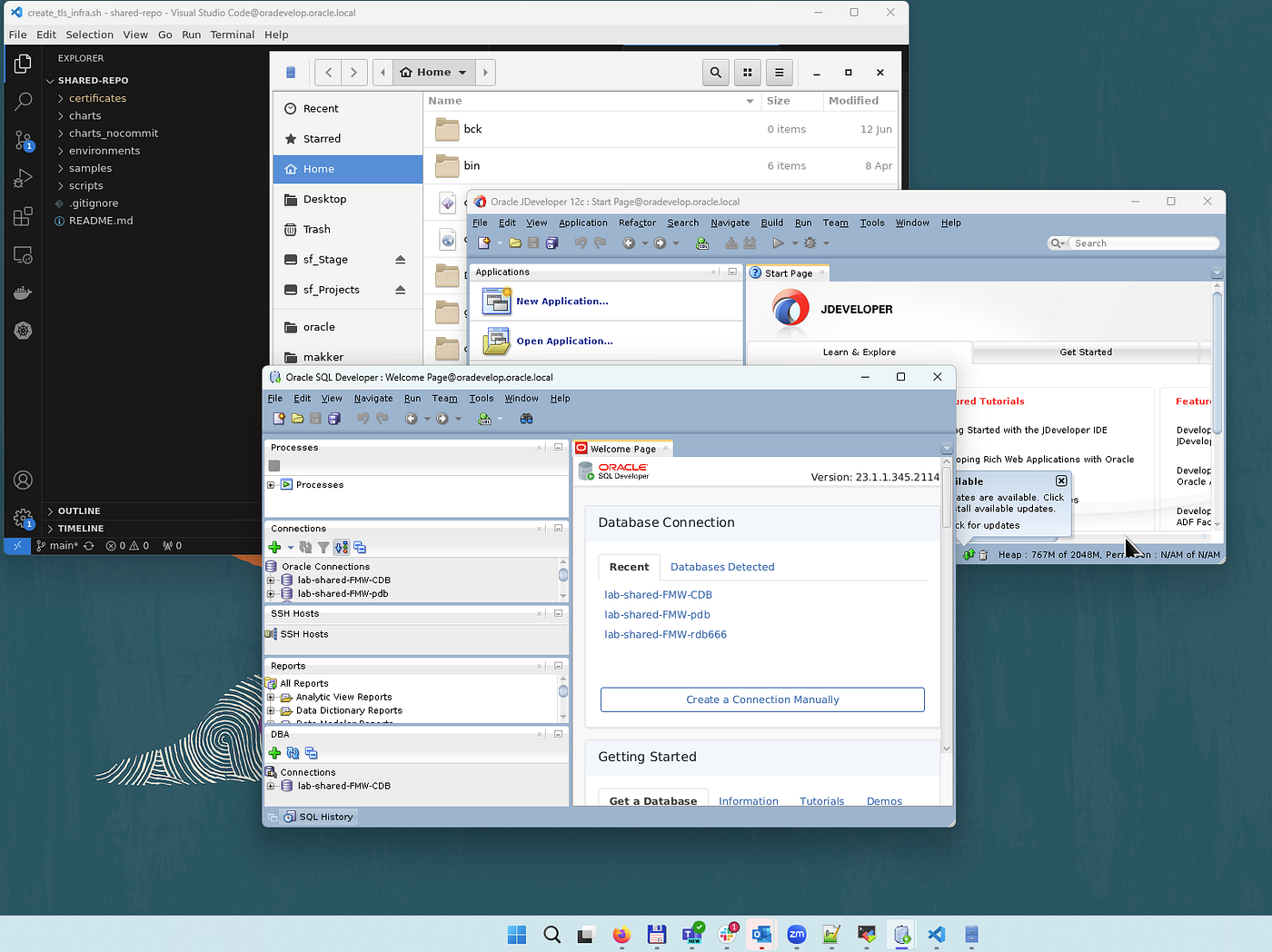
Task: Open Firefox from the taskbar
Action: [x=621, y=935]
